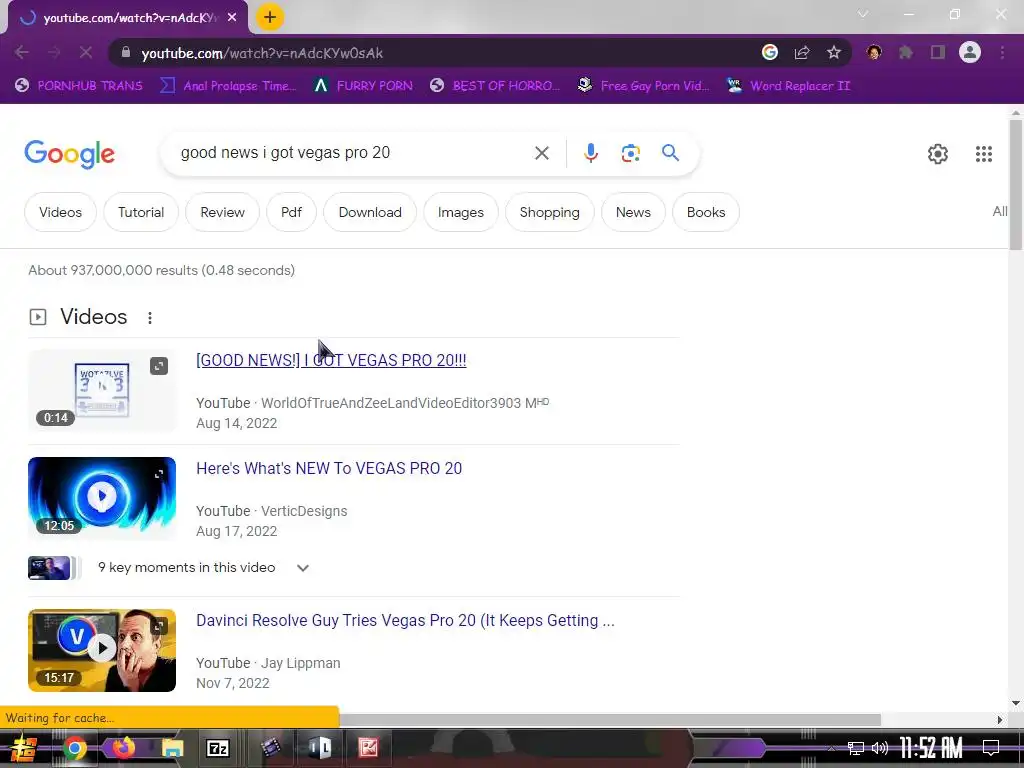This screenshot has width=1024, height=768.
Task: Select the Images filter chip
Action: pos(460,212)
